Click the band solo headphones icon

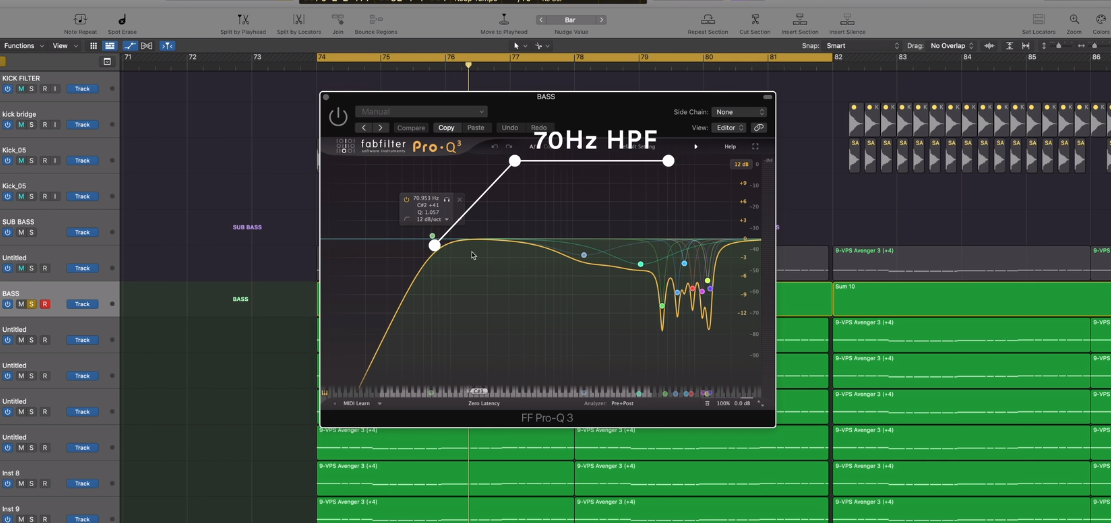pos(446,199)
